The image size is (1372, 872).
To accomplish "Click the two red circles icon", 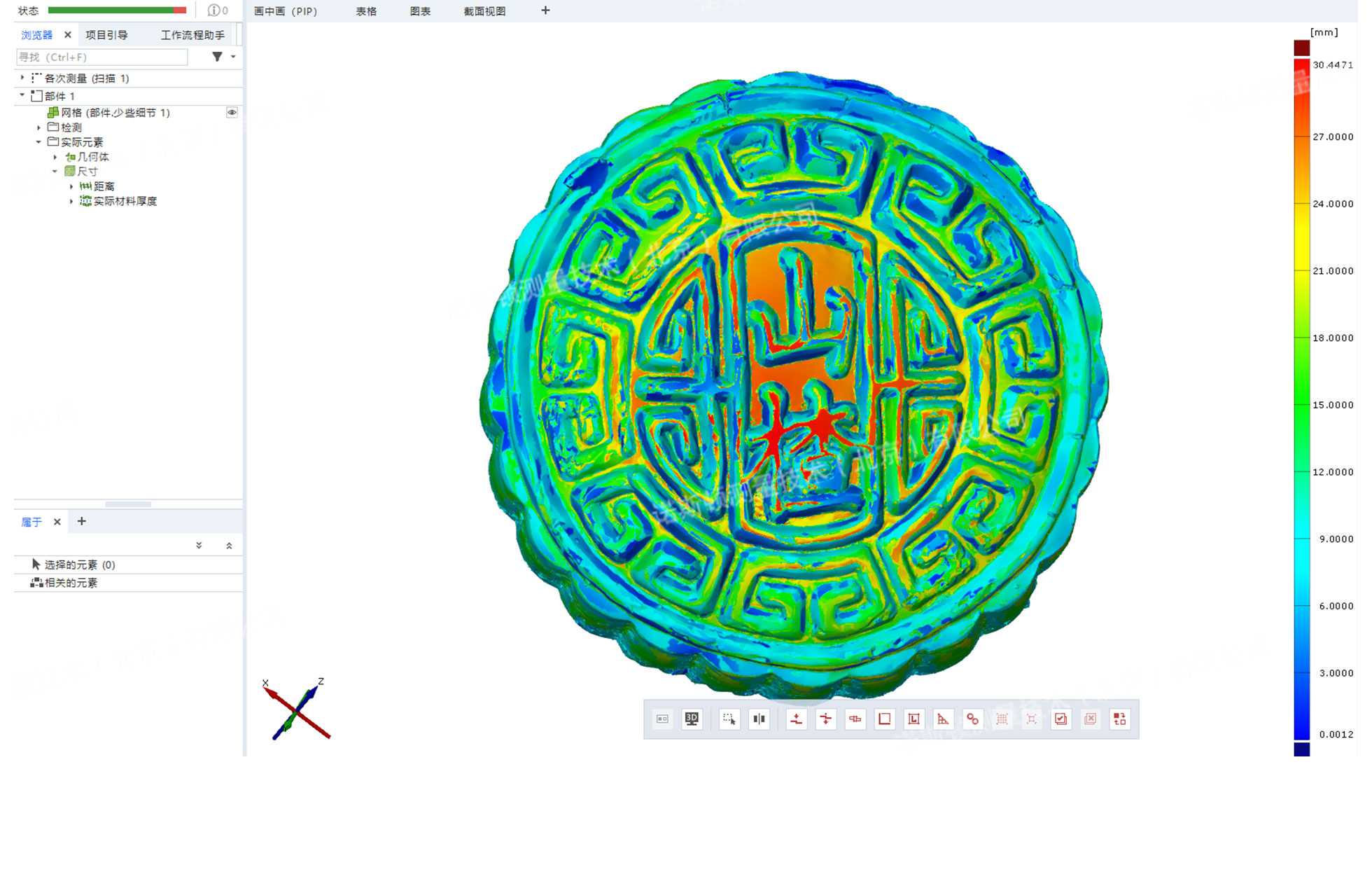I will pyautogui.click(x=972, y=719).
